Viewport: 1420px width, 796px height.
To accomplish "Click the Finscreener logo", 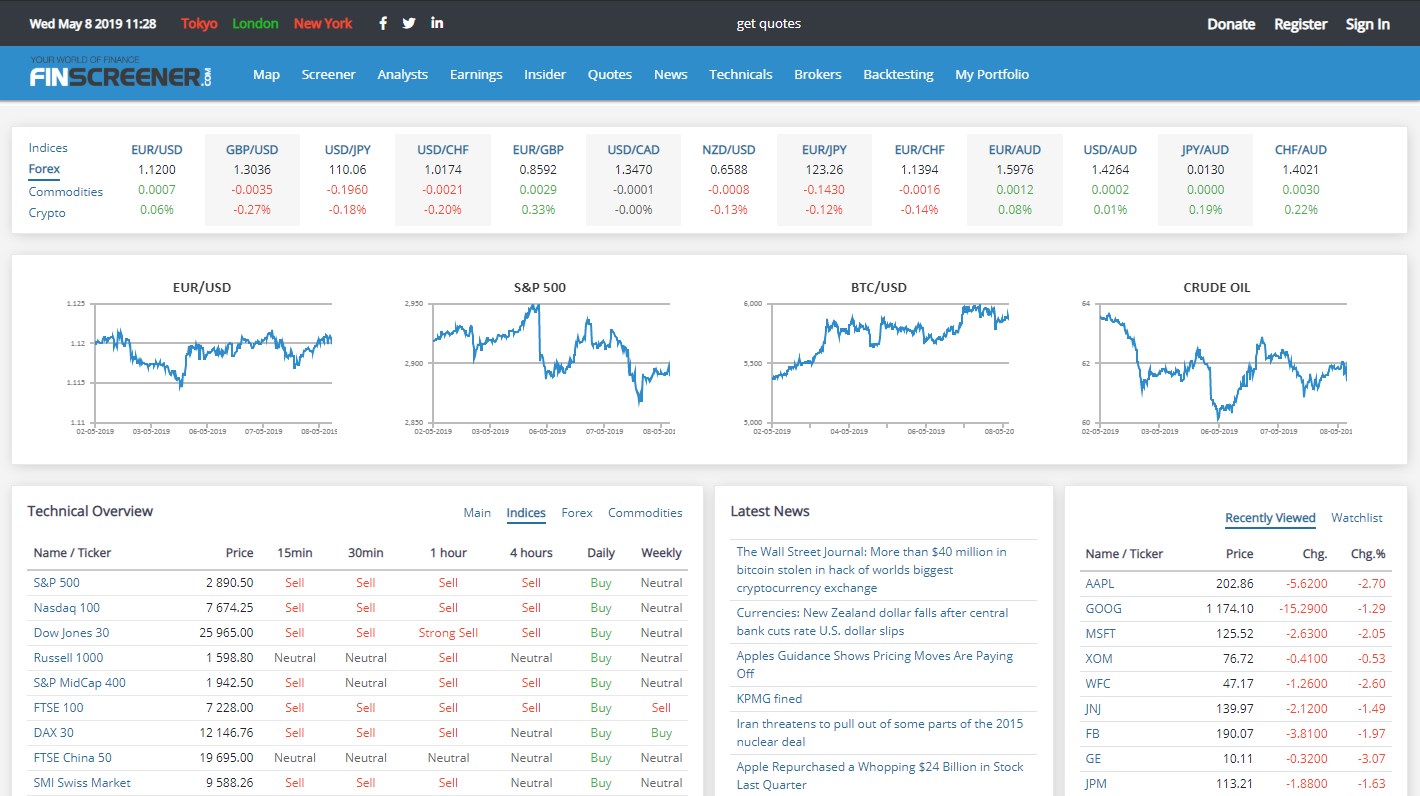I will [x=121, y=74].
